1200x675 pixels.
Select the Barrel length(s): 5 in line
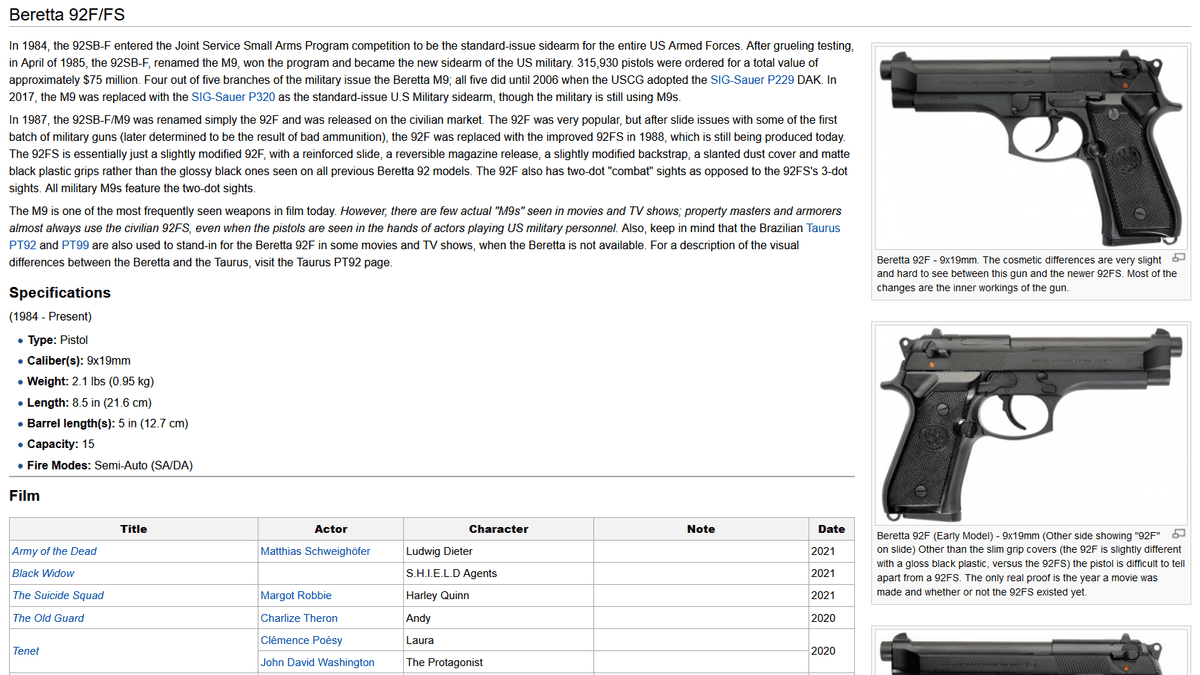(108, 423)
